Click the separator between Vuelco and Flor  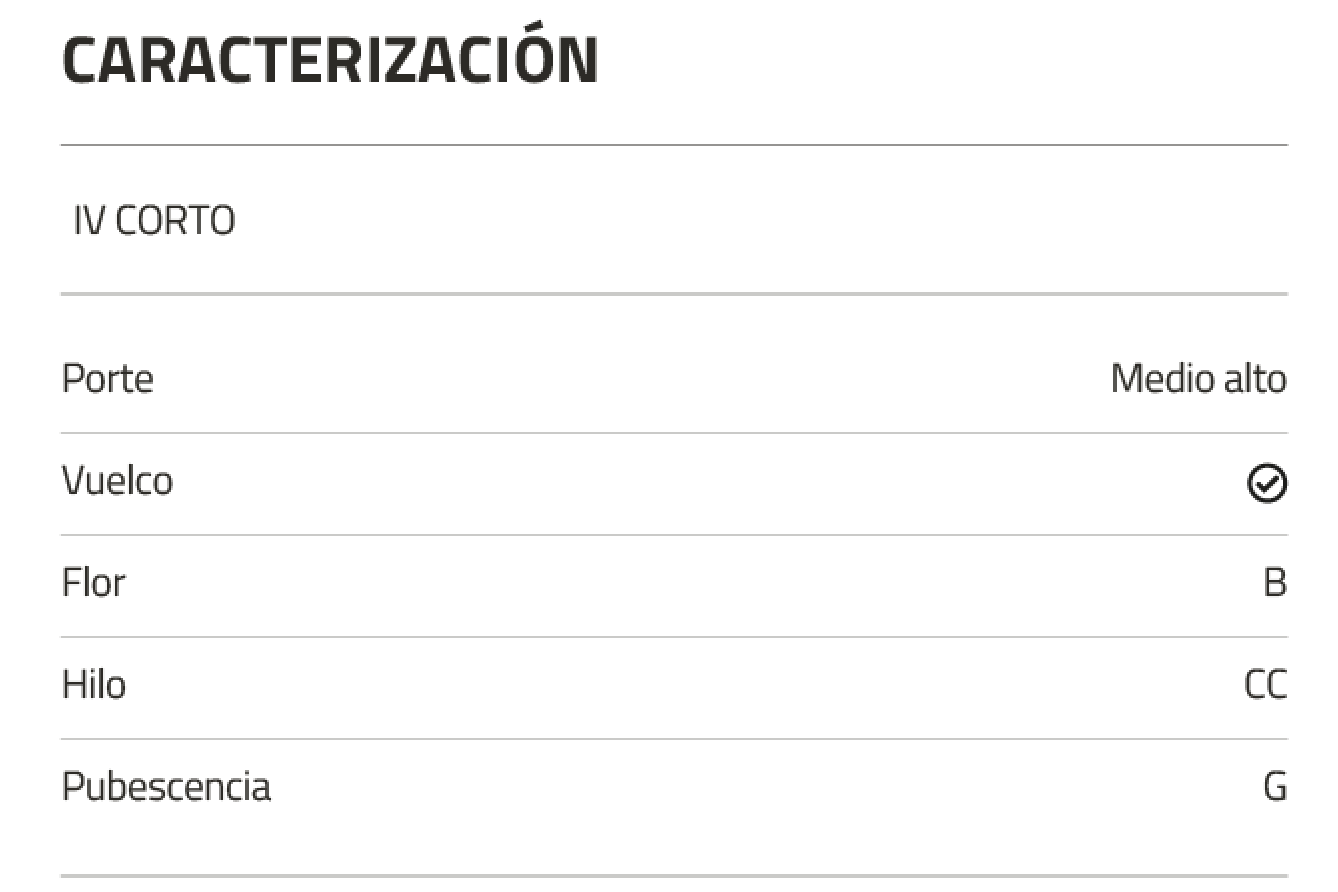tap(674, 535)
